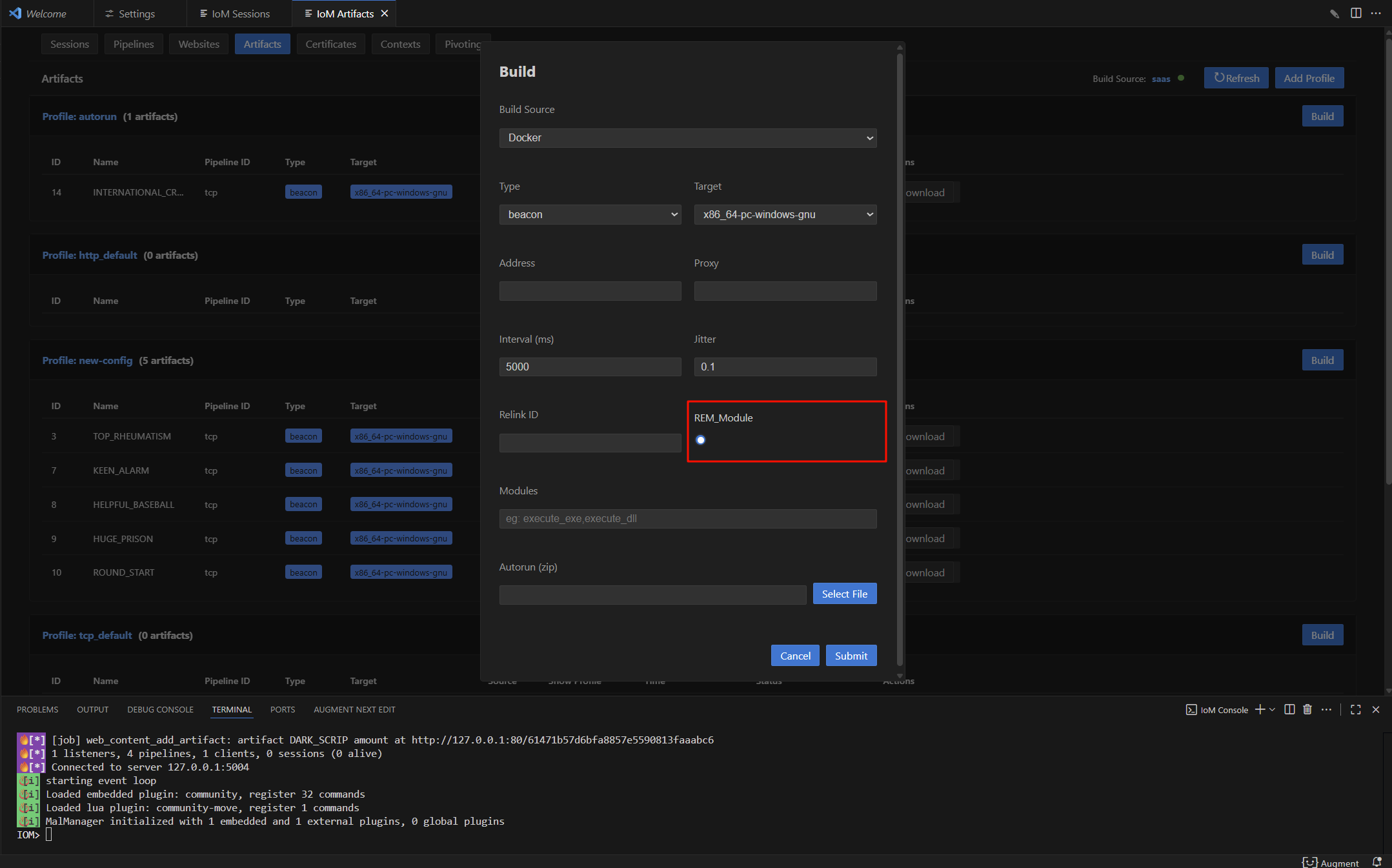Close the IoM Artifacts editor tab
This screenshot has height=868, width=1392.
tap(385, 14)
